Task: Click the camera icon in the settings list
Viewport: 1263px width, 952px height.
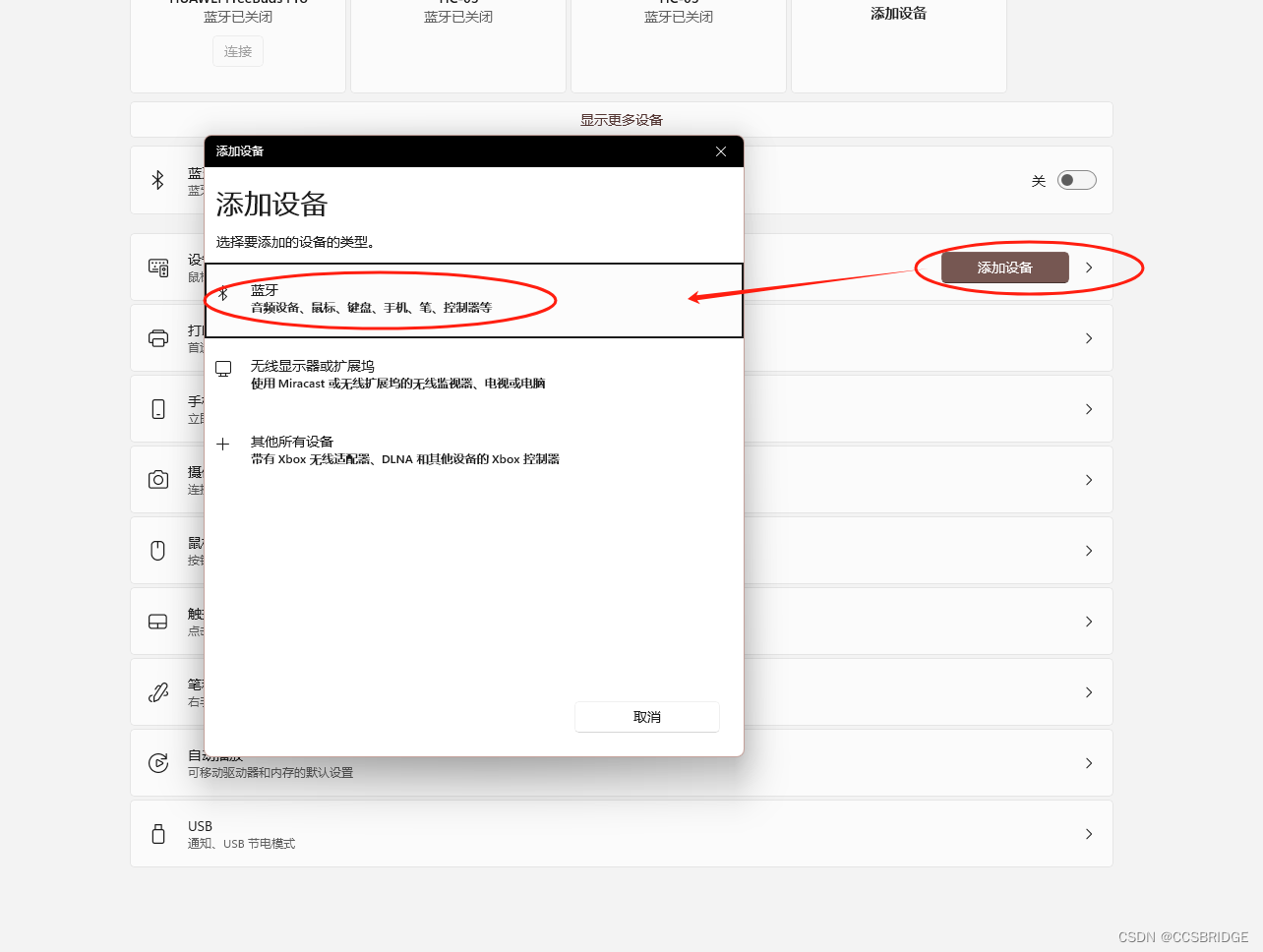Action: point(158,480)
